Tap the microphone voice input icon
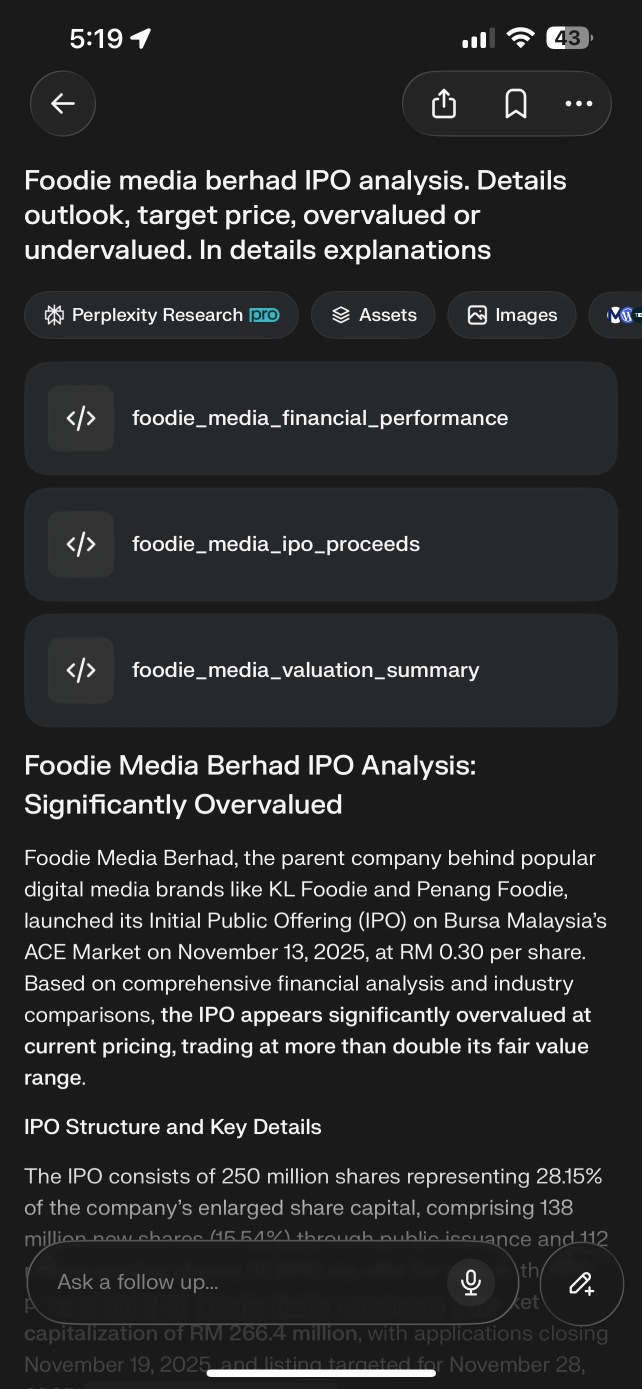Viewport: 642px width, 1389px height. (x=471, y=1282)
